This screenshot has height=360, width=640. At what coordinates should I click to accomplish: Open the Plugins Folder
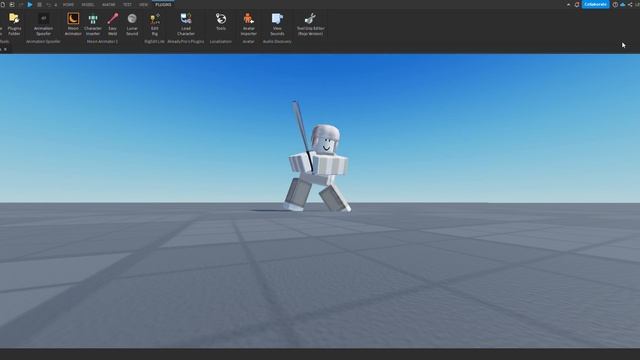14,24
